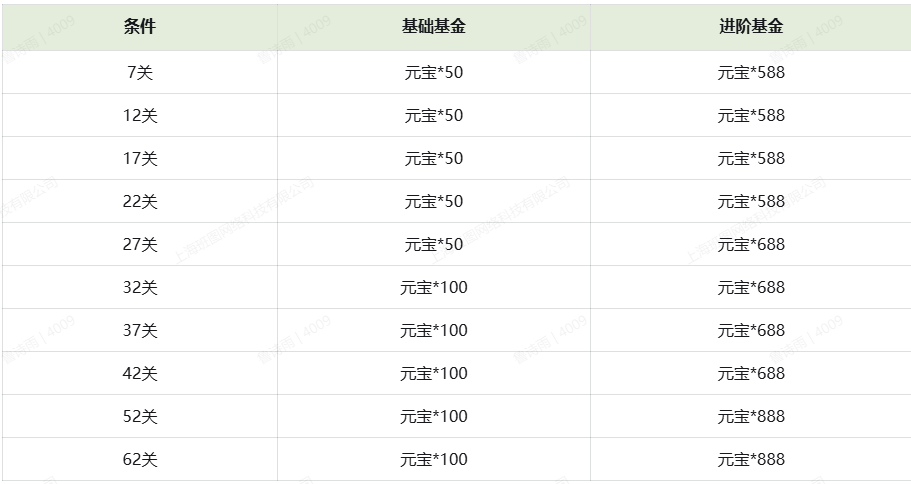The image size is (911, 484).
Task: Select 元宝*888 in the 52关 row
Action: pos(751,417)
